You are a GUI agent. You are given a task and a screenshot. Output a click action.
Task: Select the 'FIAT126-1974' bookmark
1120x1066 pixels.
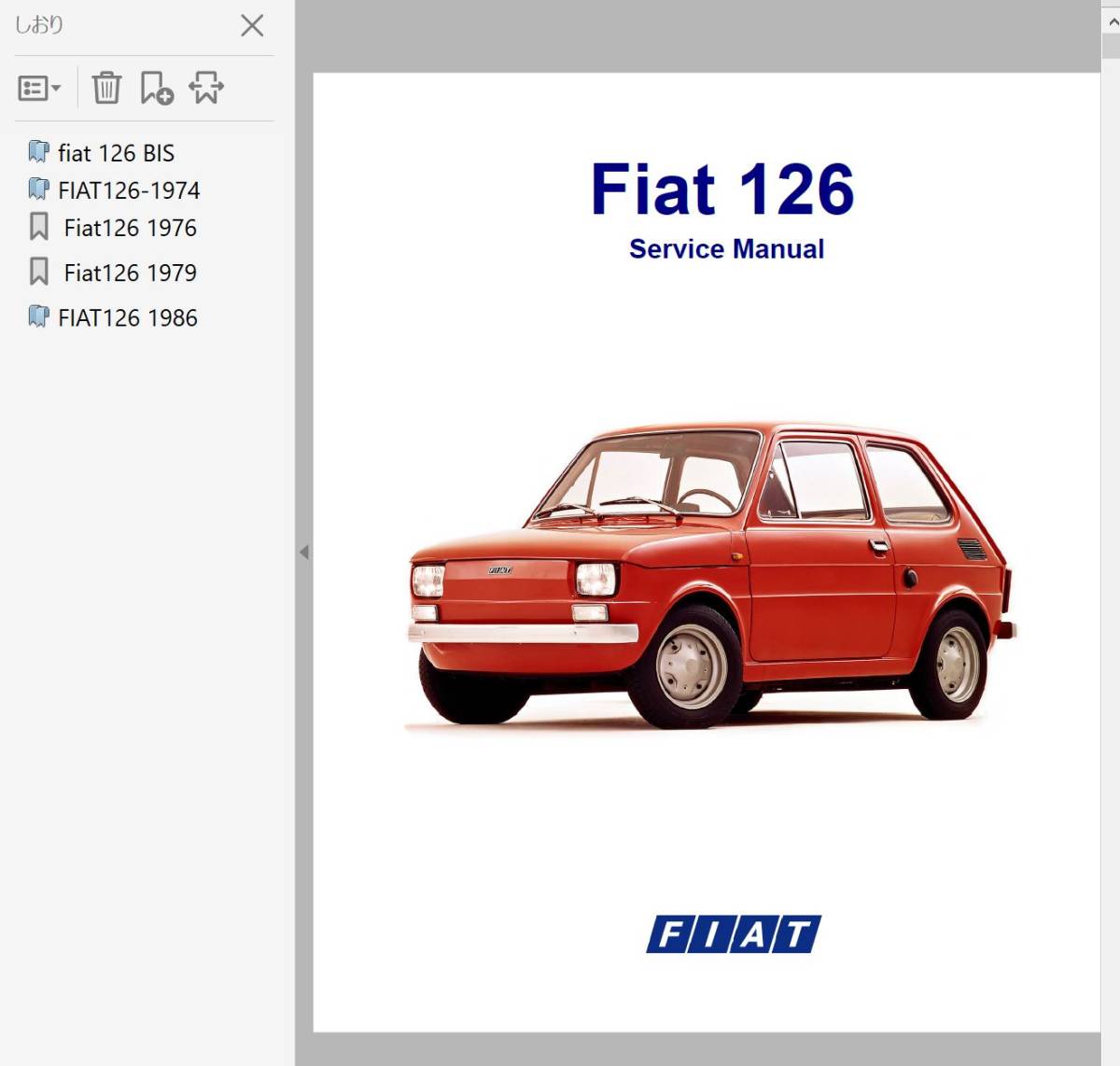pyautogui.click(x=129, y=190)
